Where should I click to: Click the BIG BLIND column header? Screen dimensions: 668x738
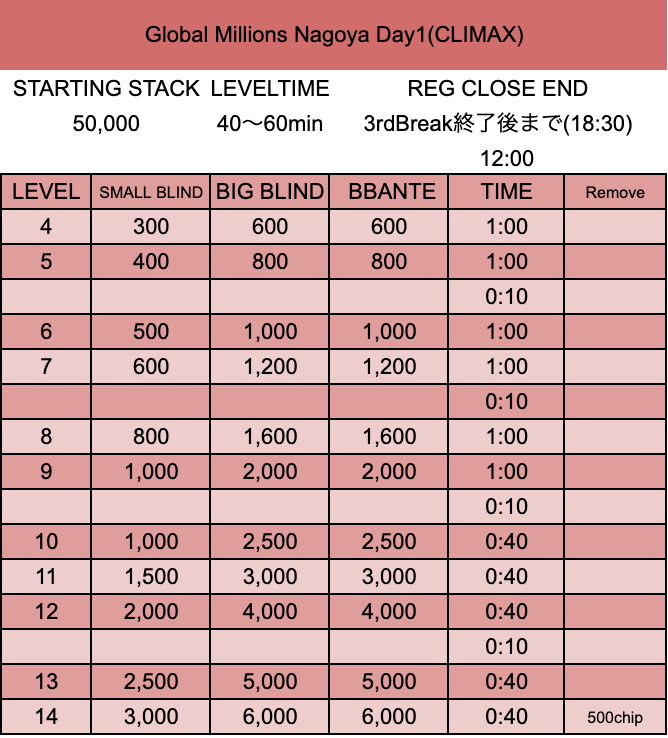pyautogui.click(x=270, y=192)
